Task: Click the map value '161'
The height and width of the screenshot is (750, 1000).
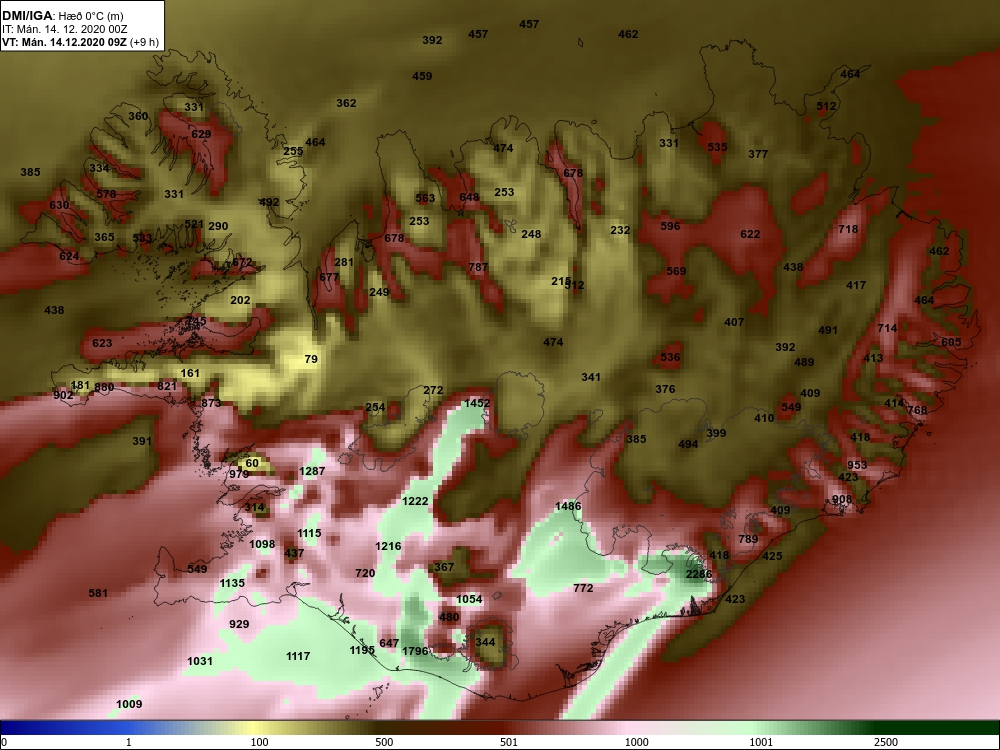Action: pos(190,373)
